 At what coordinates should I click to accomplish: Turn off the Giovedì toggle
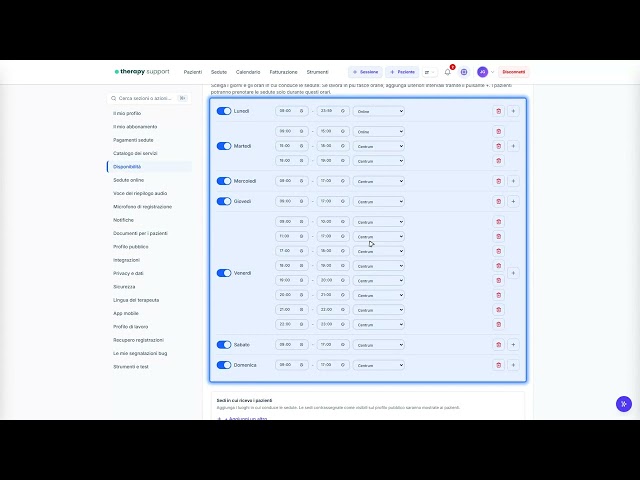(x=224, y=201)
